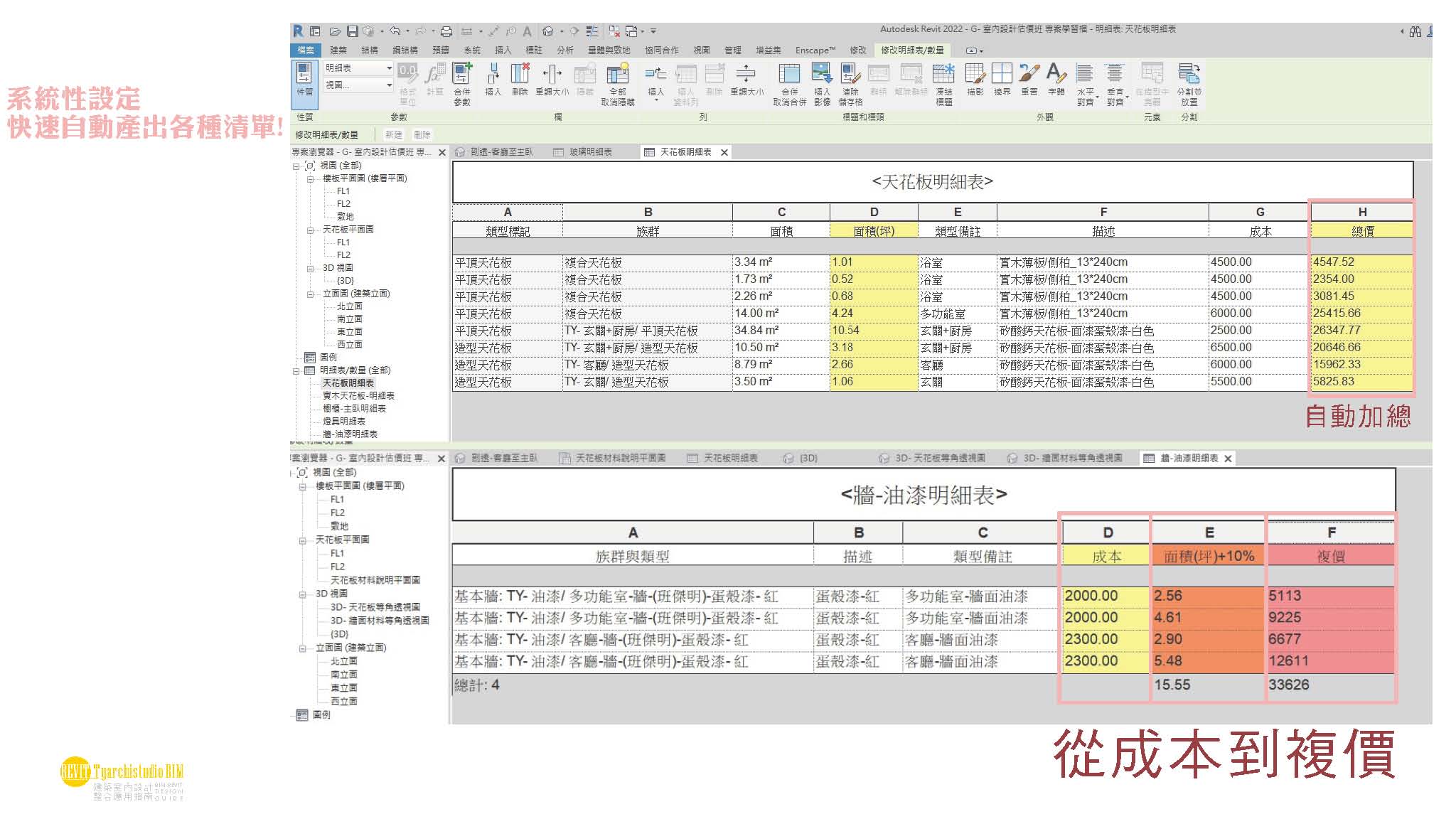Undo the last action
The width and height of the screenshot is (1456, 819).
(395, 31)
